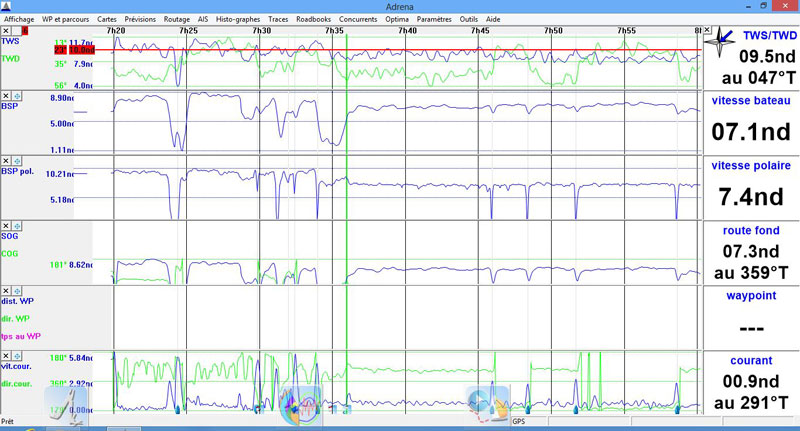The image size is (800, 431).
Task: Select the 7h40 time marker
Action: click(x=407, y=31)
